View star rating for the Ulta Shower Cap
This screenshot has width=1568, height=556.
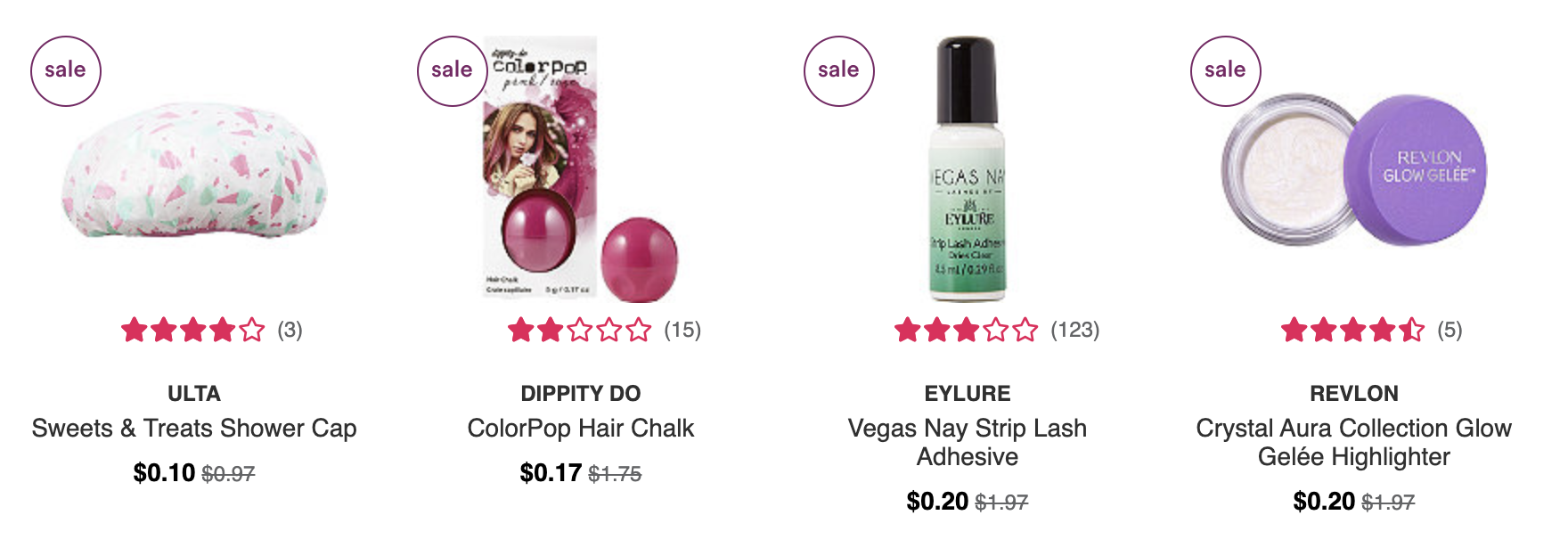(193, 331)
